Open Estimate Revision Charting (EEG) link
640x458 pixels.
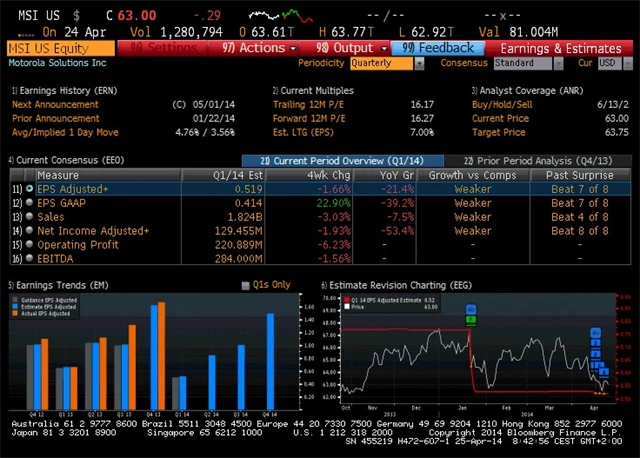pos(402,285)
